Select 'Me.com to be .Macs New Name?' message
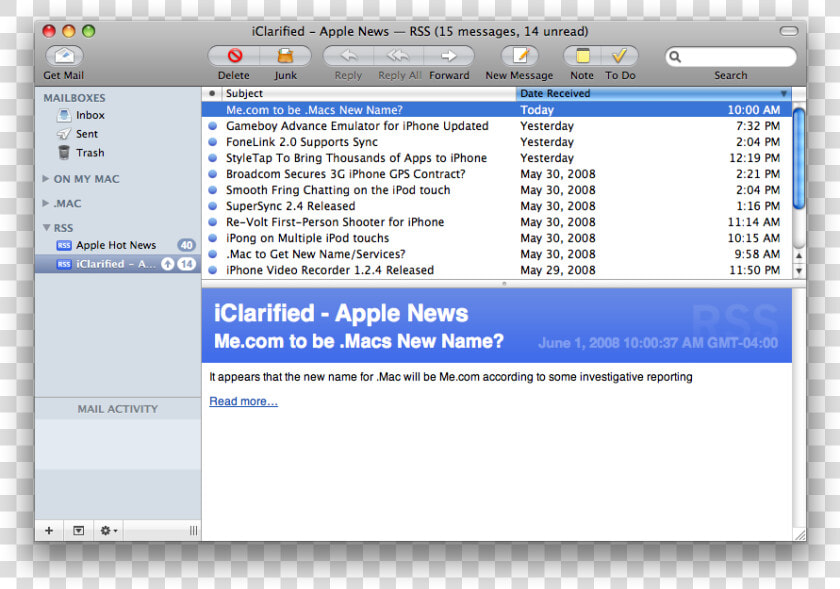 click(x=497, y=110)
